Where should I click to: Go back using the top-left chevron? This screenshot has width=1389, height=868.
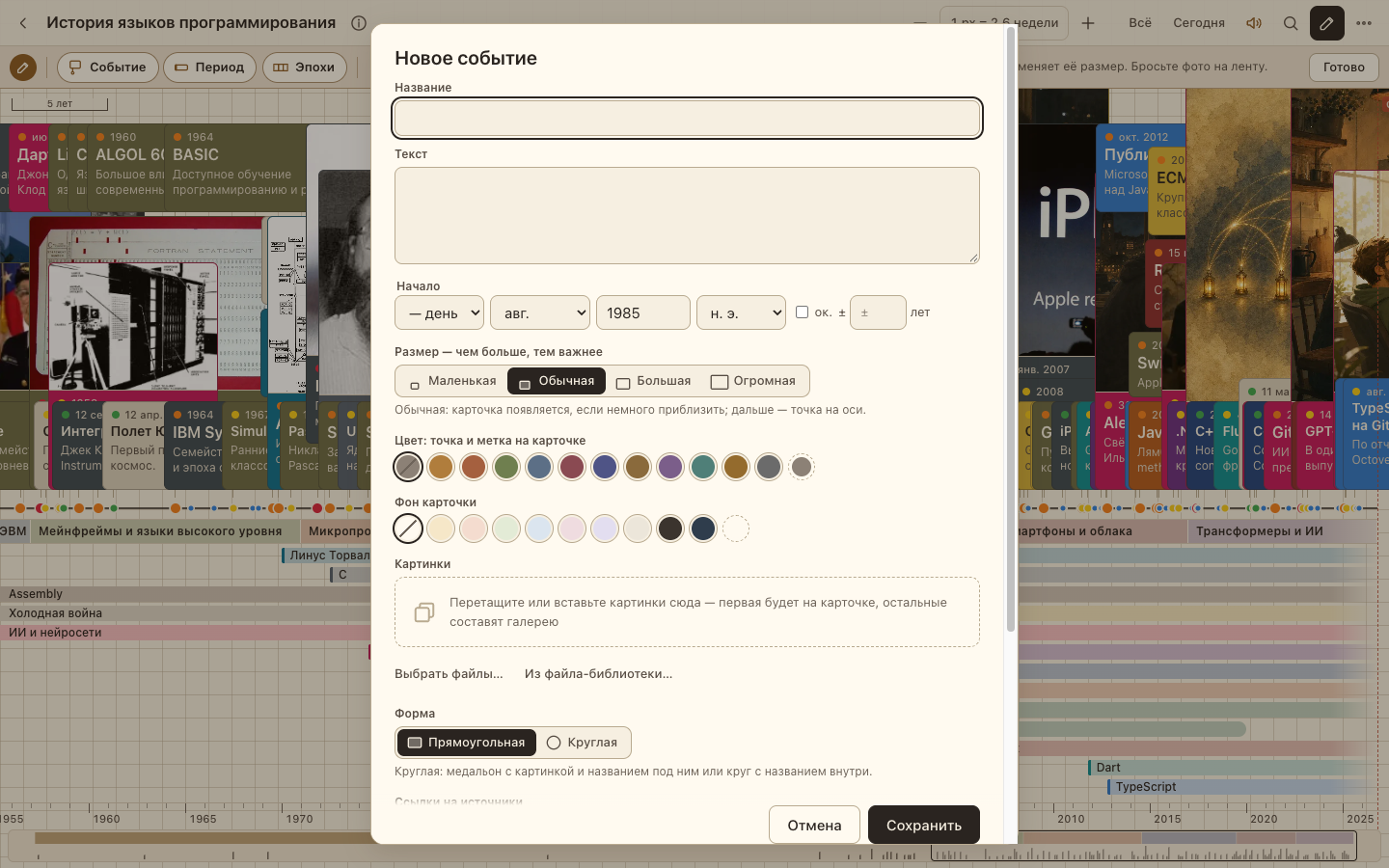click(x=23, y=23)
